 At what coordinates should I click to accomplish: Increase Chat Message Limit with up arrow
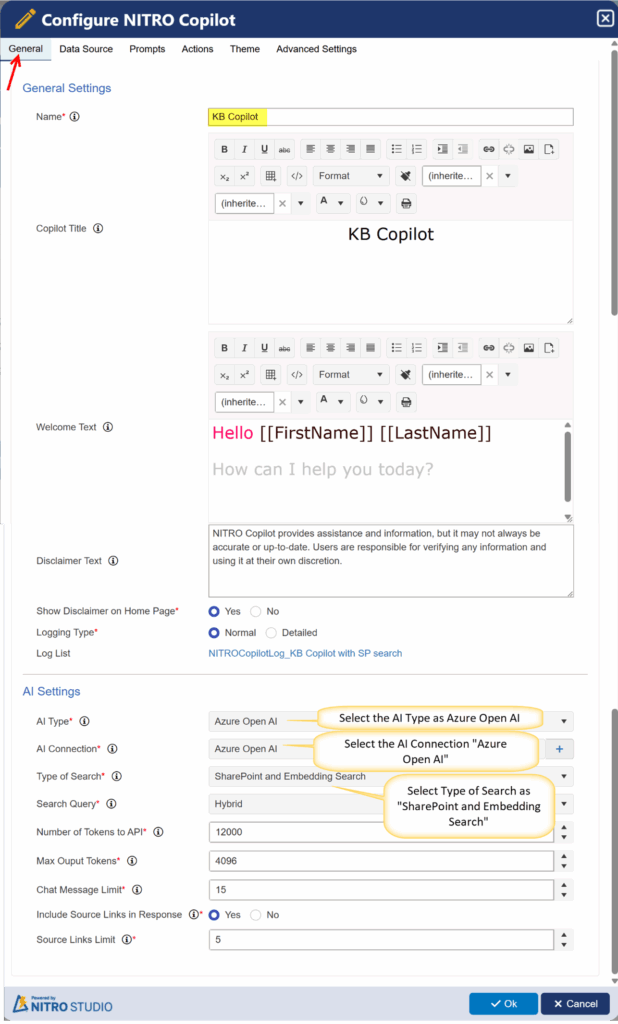coord(564,885)
